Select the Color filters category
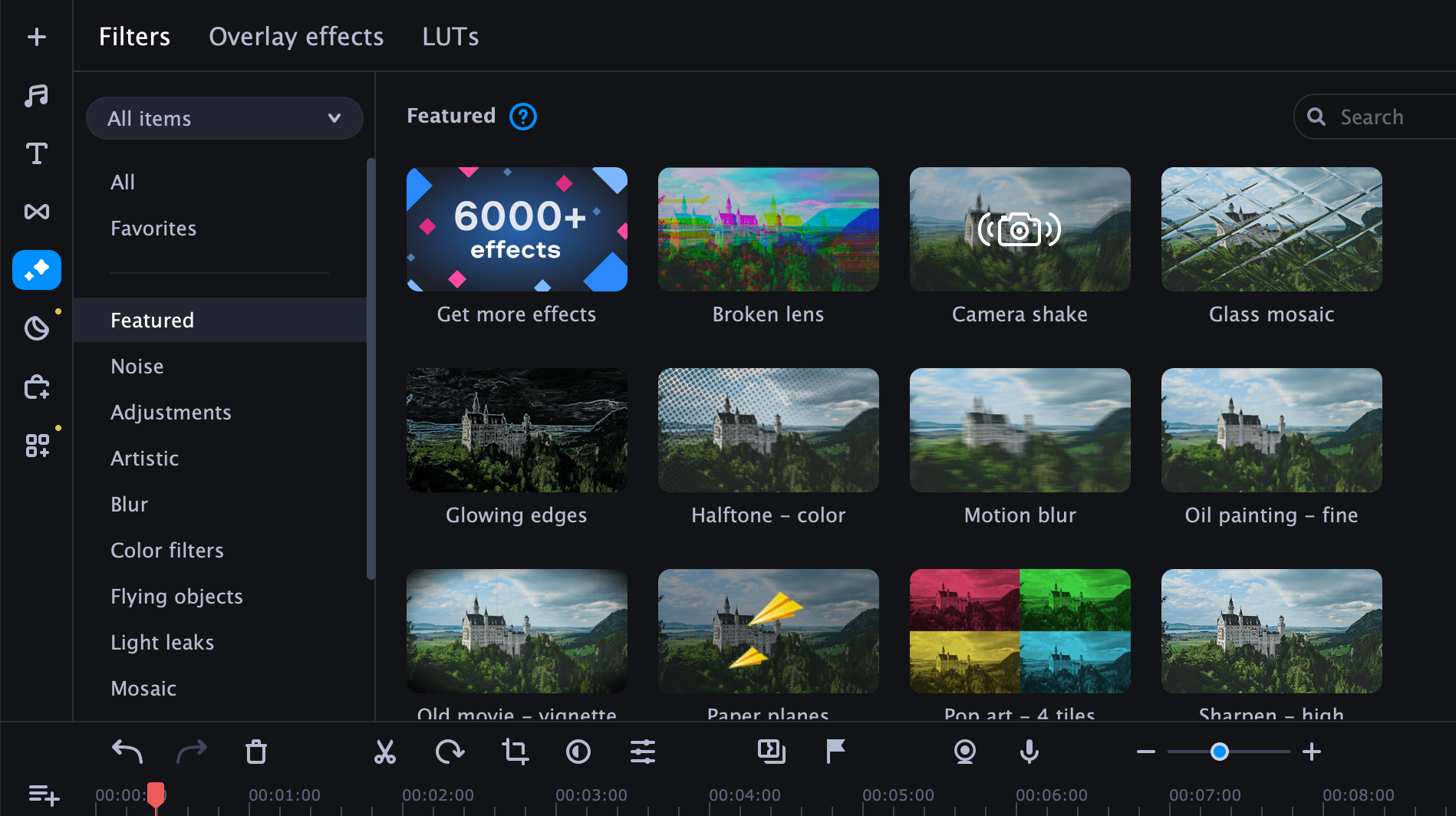The height and width of the screenshot is (816, 1456). (167, 551)
